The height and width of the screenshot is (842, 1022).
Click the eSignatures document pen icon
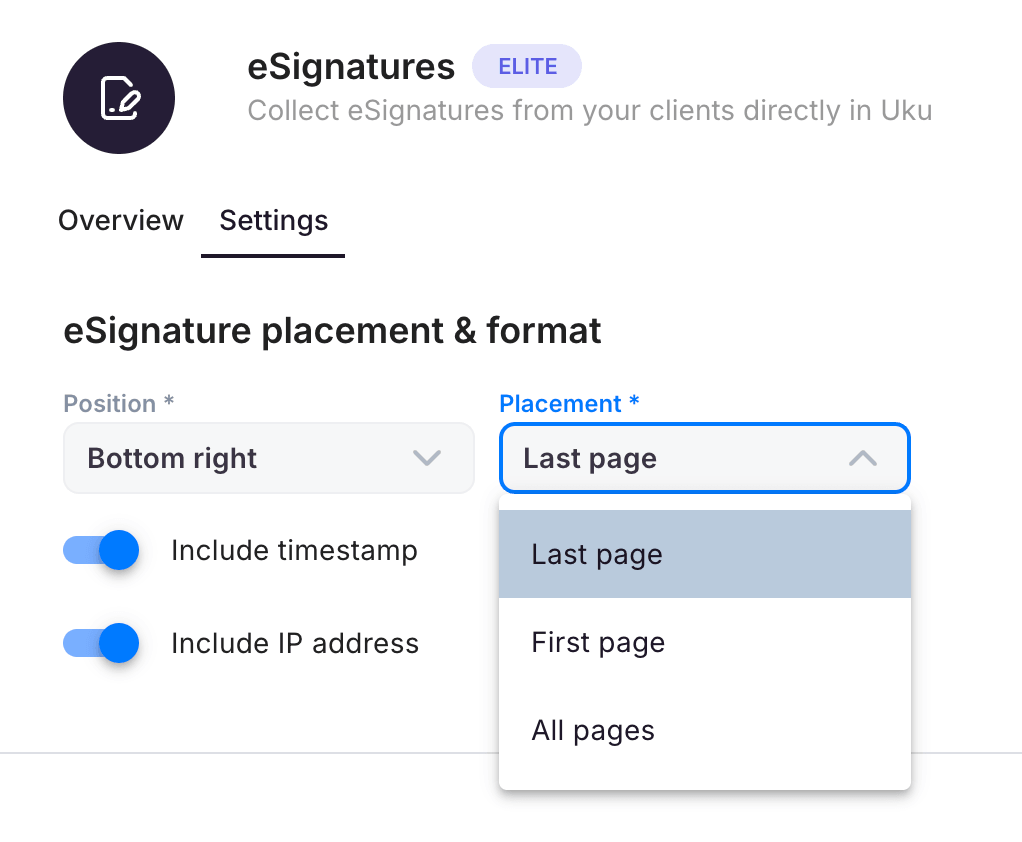(x=119, y=98)
